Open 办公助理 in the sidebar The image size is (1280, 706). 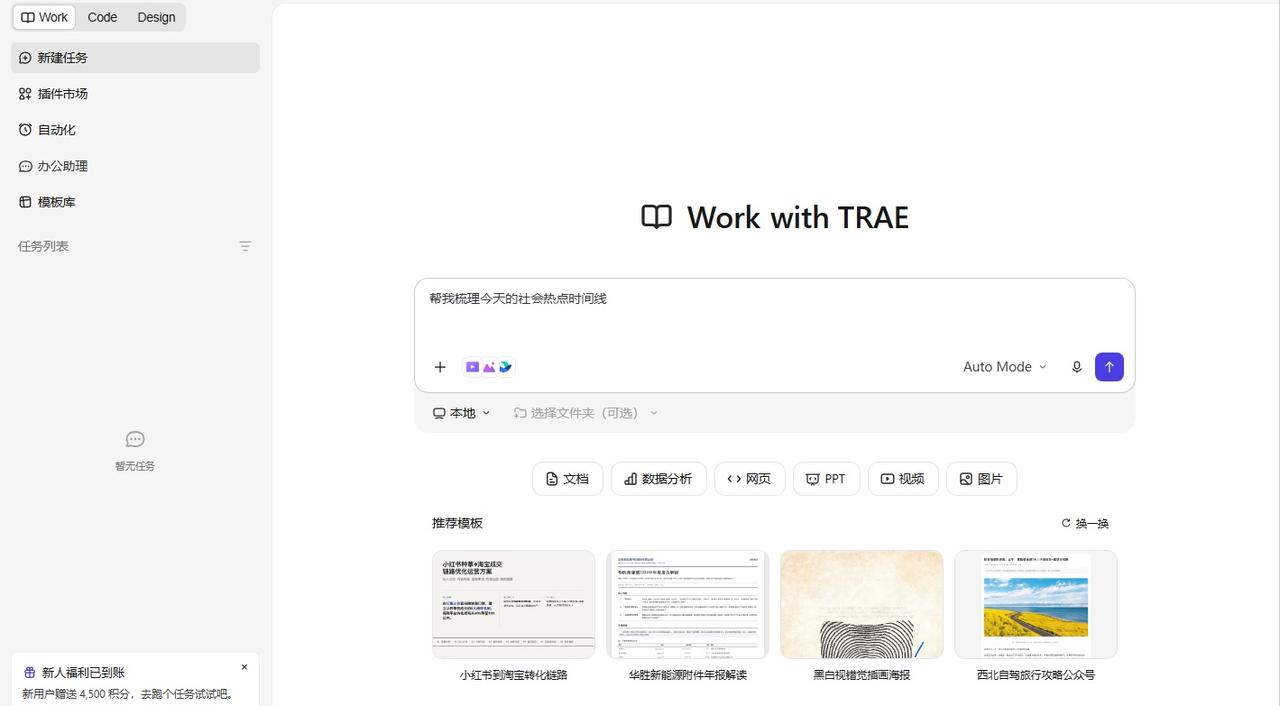pos(135,166)
